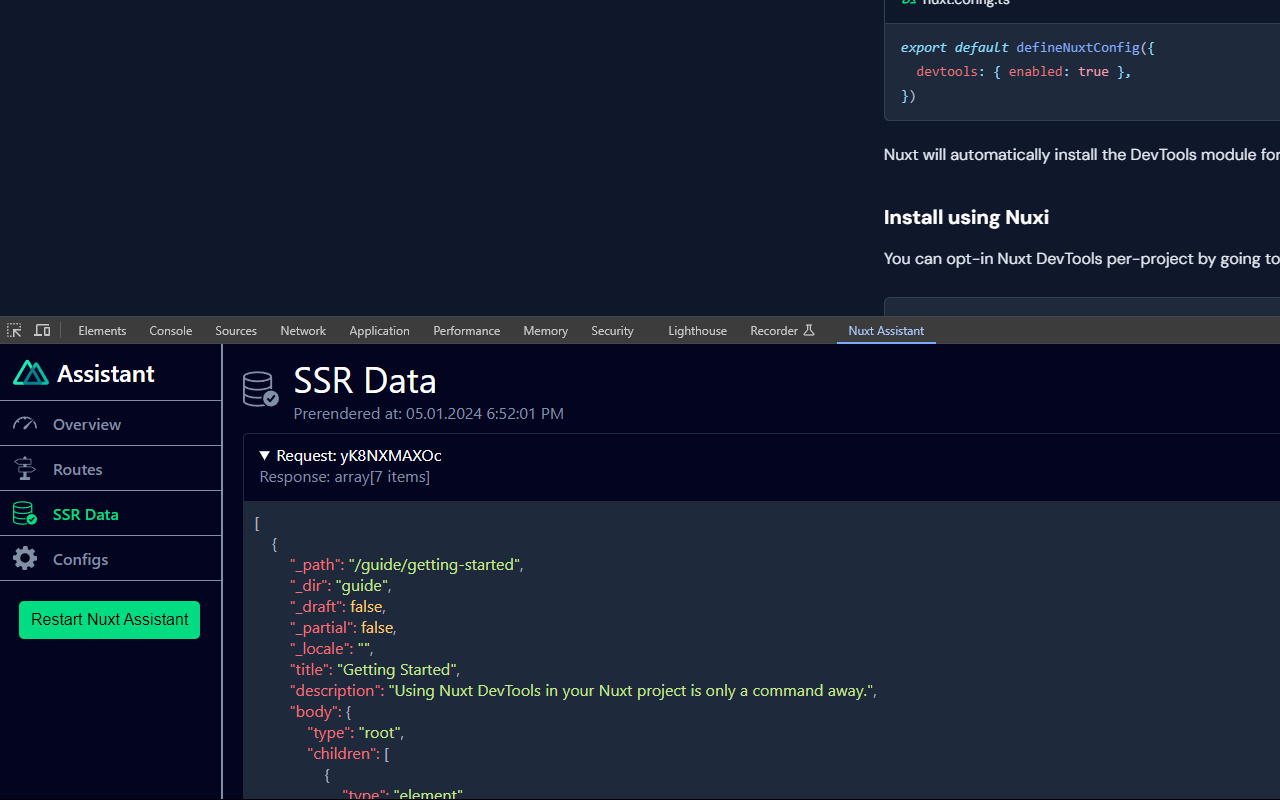Open the Routes sidebar item

point(78,469)
